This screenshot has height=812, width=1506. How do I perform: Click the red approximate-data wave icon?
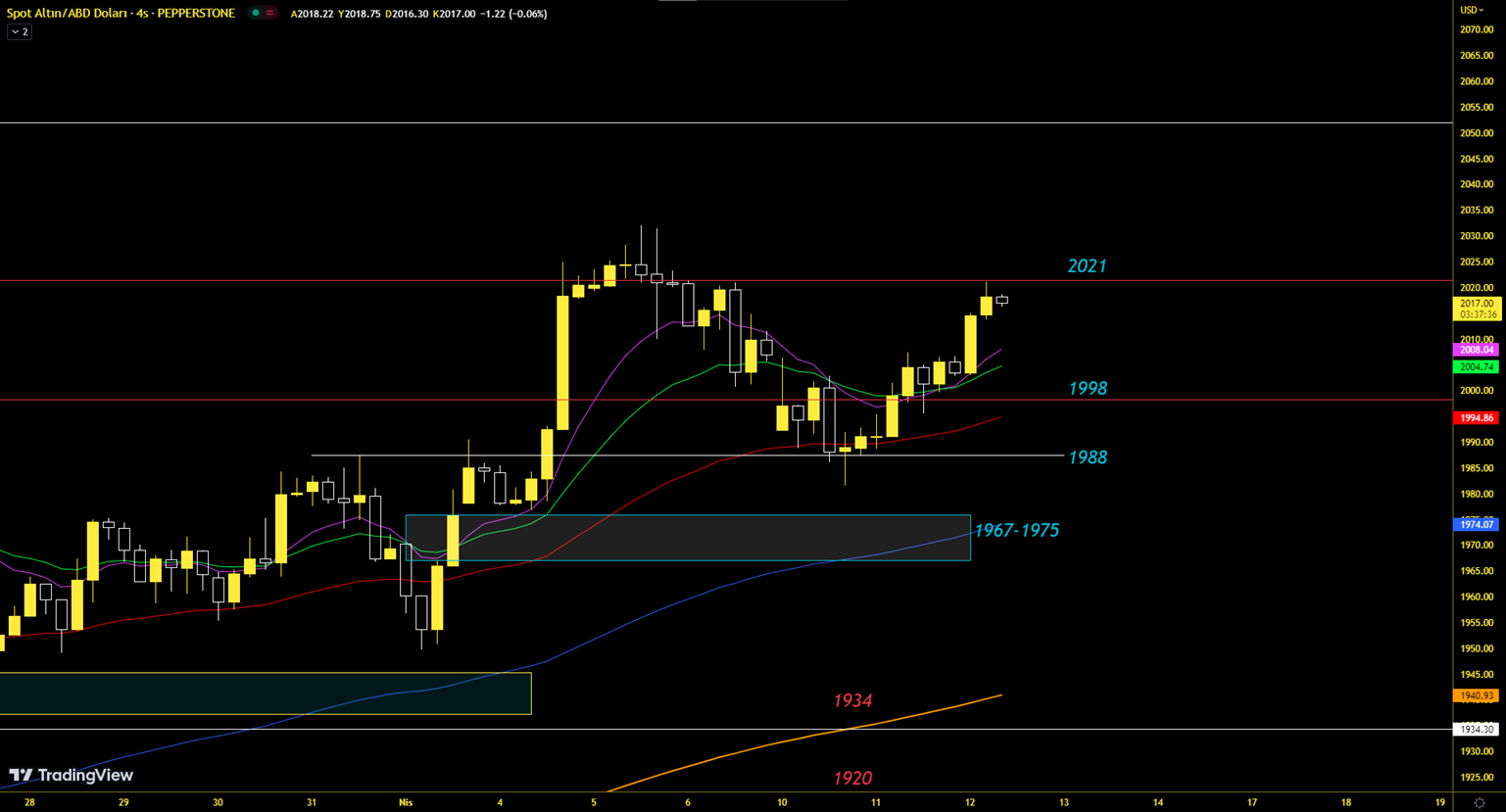269,13
